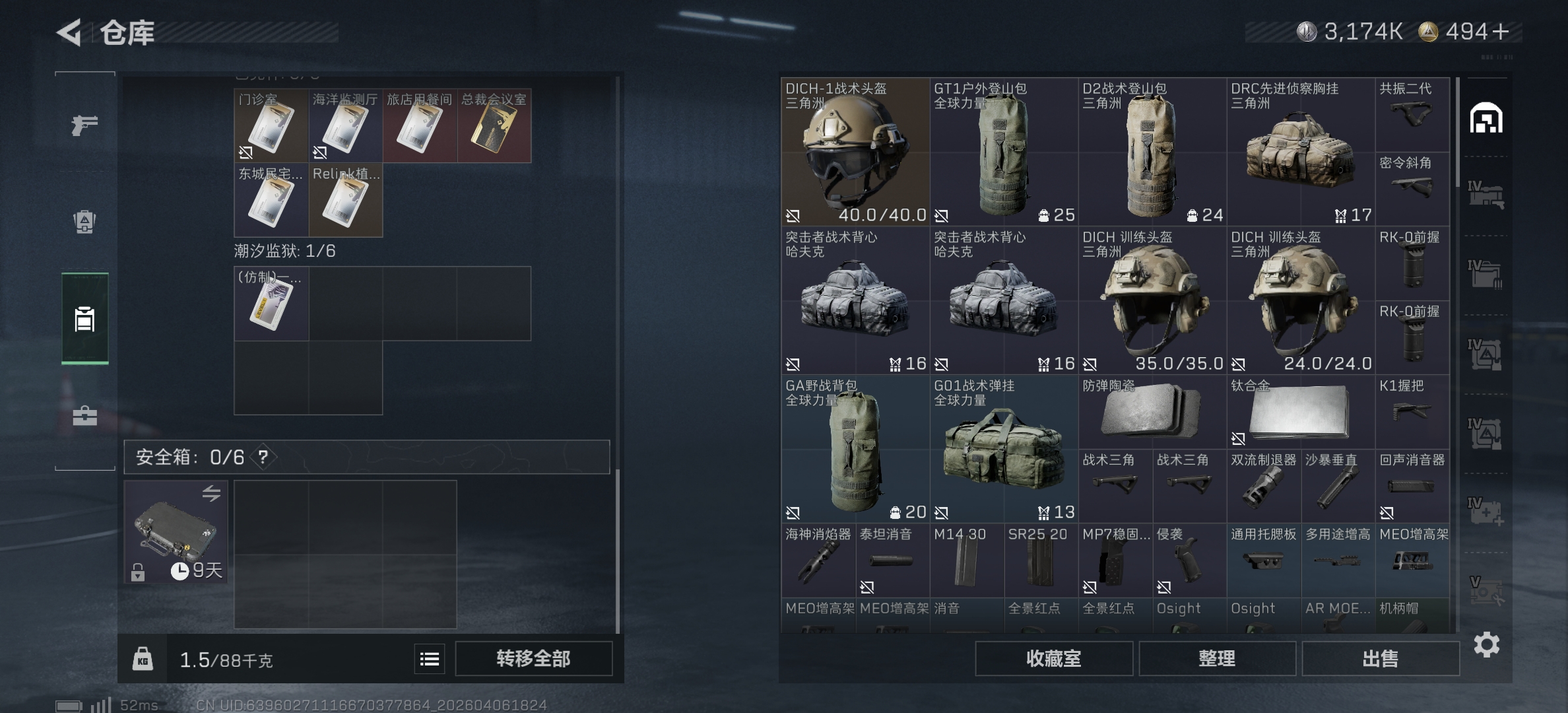
Task: Open the 收藏室 collection room
Action: [x=1054, y=659]
